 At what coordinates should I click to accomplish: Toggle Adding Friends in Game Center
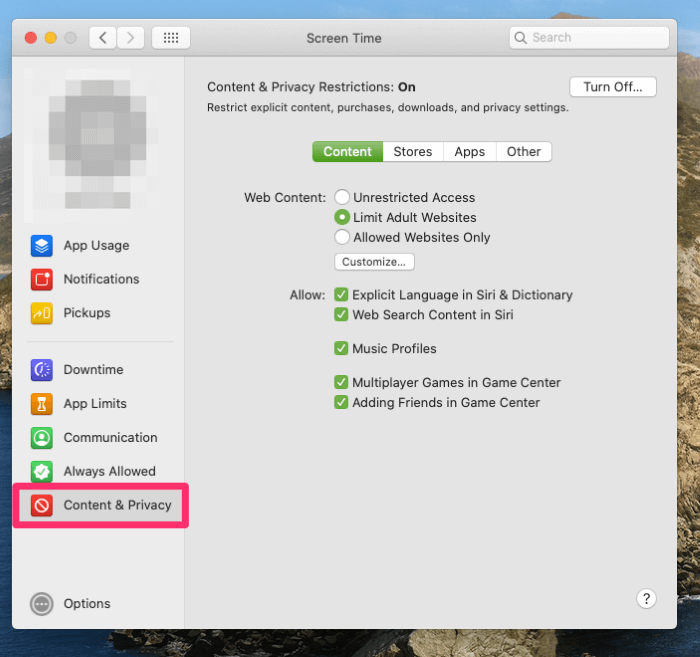(341, 402)
